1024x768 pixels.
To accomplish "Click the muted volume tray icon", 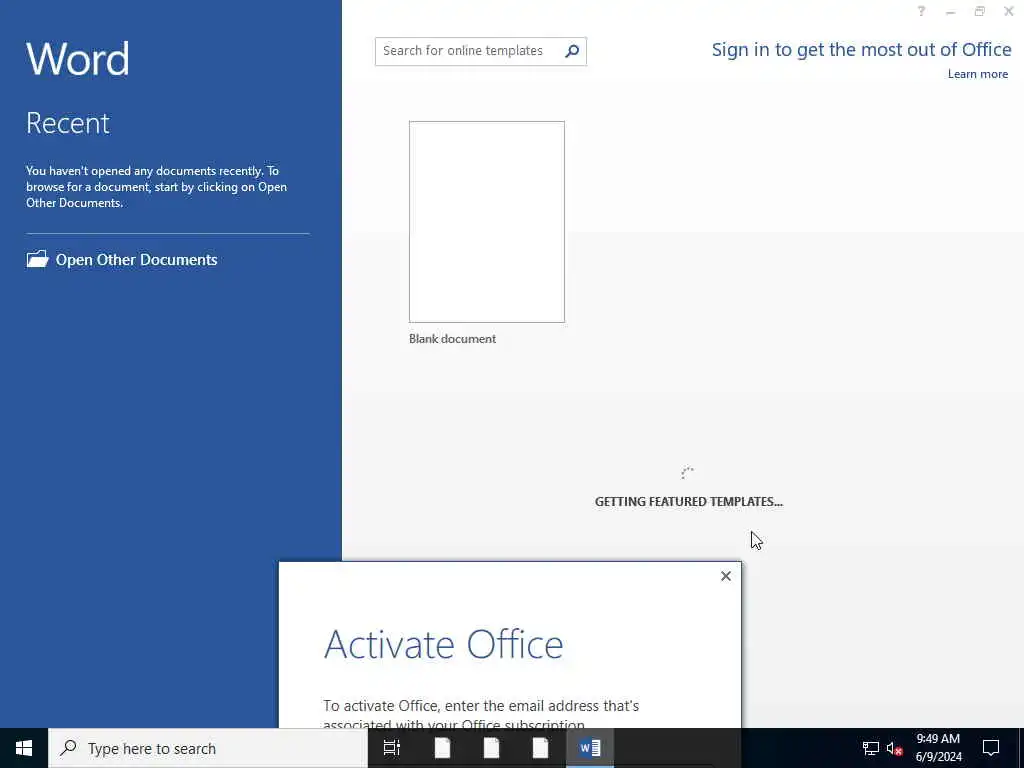I will [894, 748].
